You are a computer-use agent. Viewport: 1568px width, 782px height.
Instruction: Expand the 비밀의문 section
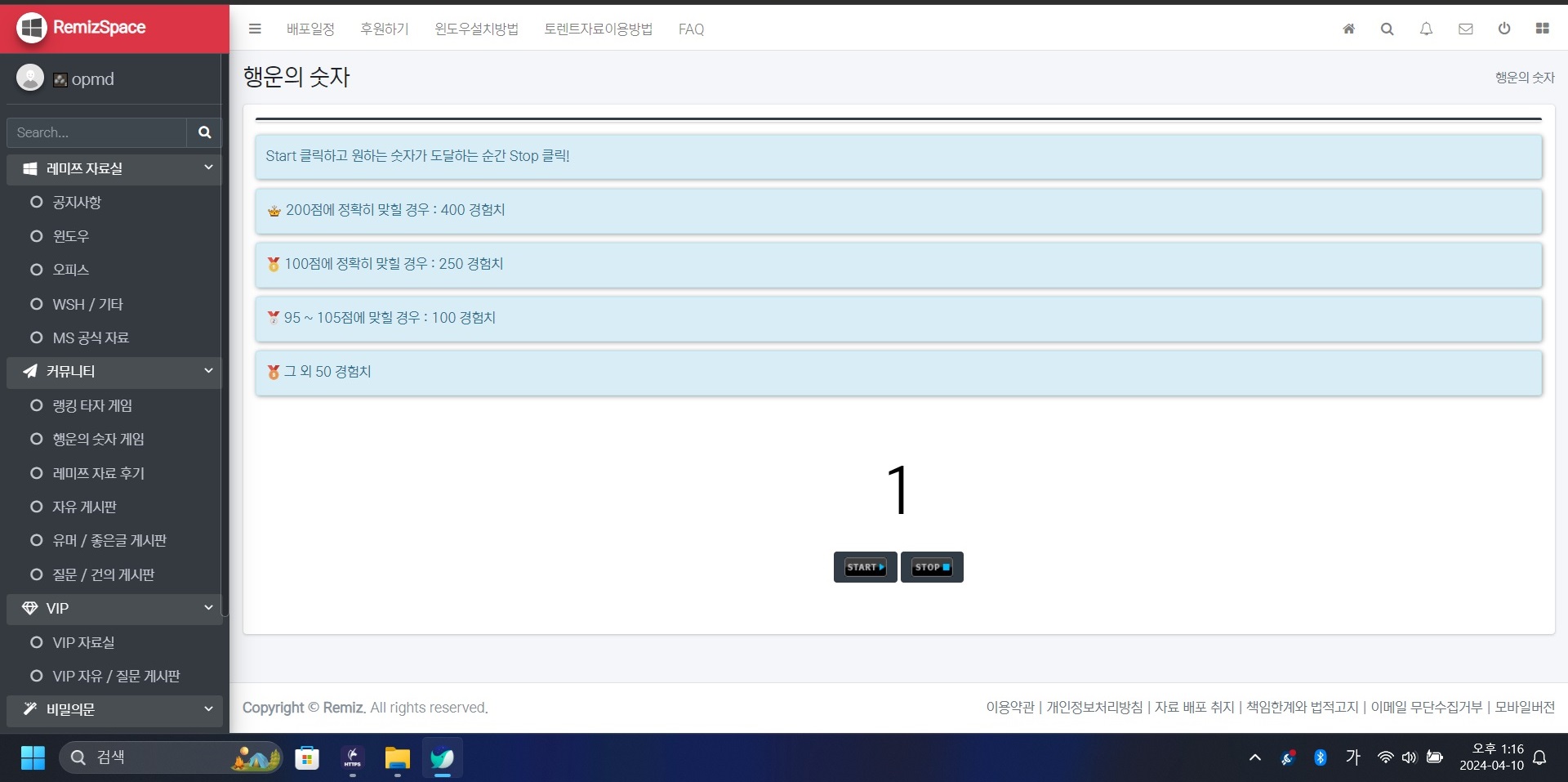pos(208,709)
